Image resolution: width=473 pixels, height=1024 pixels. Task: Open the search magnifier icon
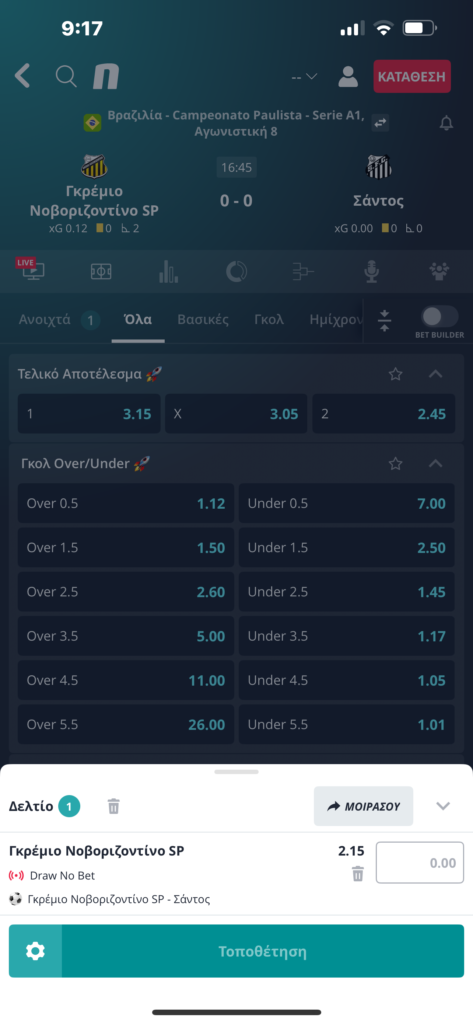(x=66, y=76)
